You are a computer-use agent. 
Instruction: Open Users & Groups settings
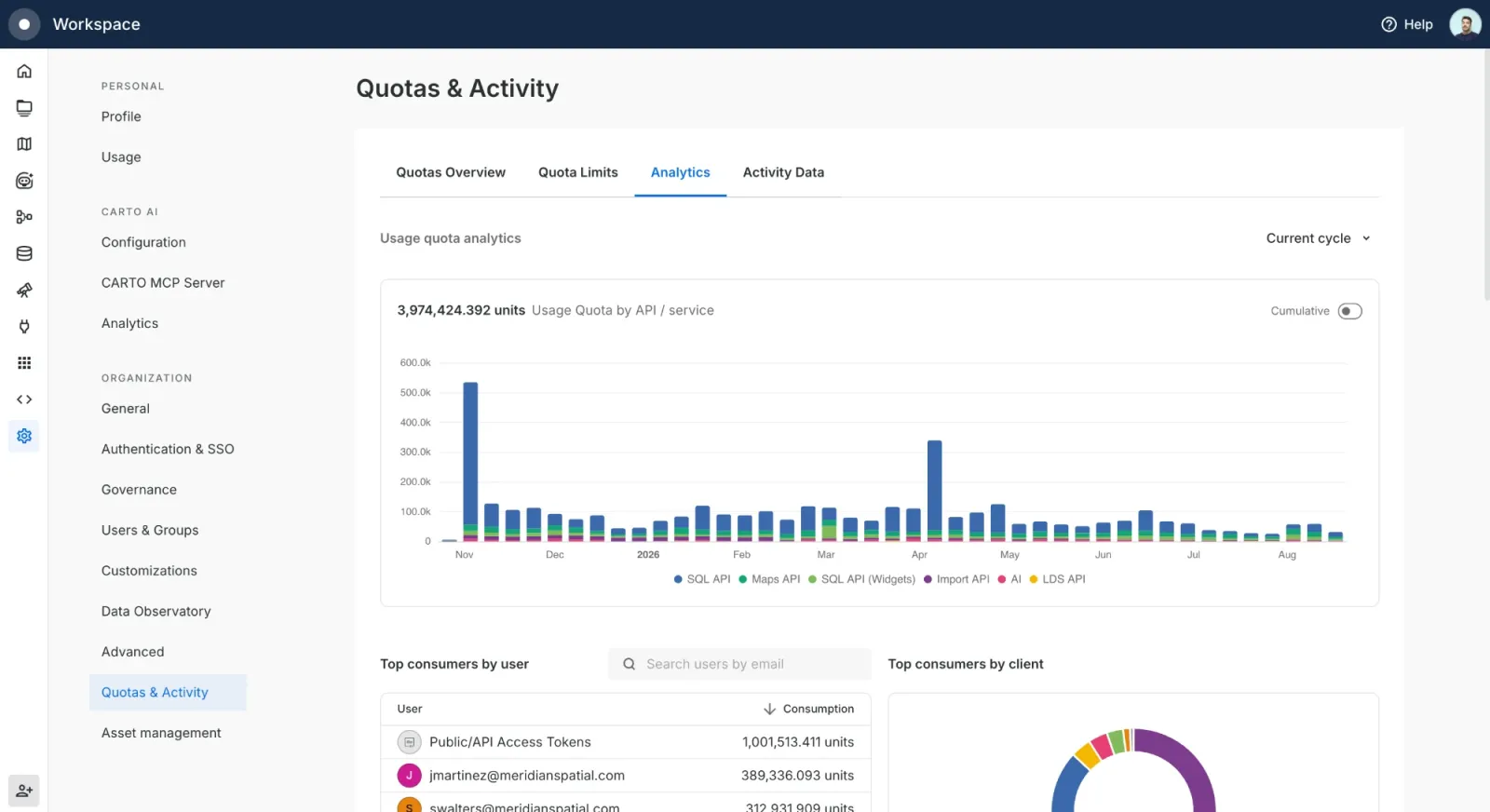click(150, 530)
